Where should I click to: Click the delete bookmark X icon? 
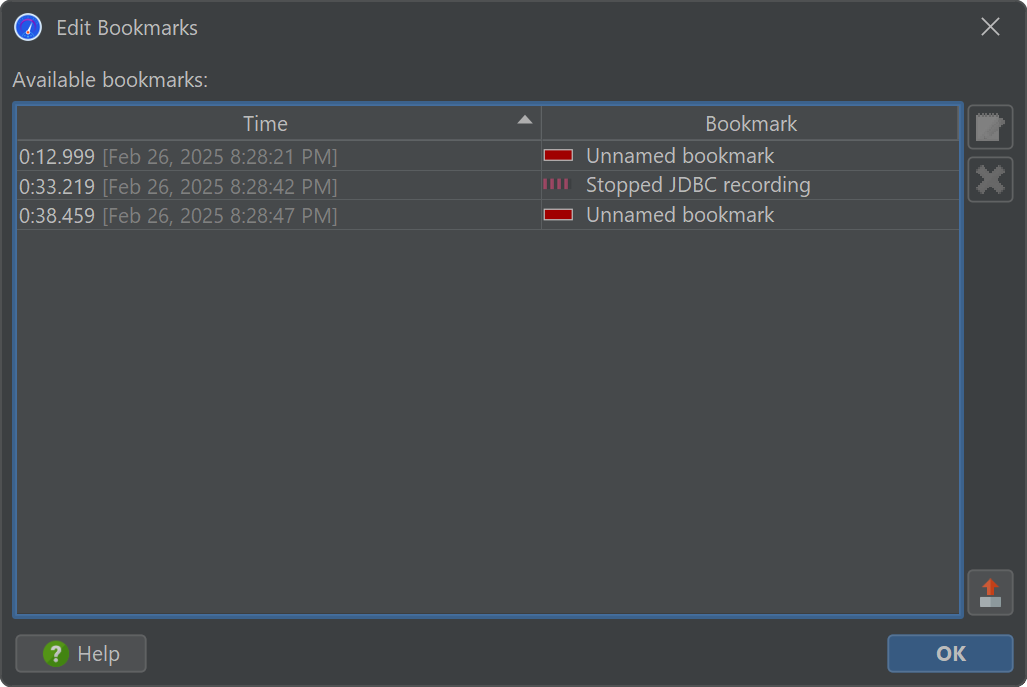pyautogui.click(x=990, y=180)
